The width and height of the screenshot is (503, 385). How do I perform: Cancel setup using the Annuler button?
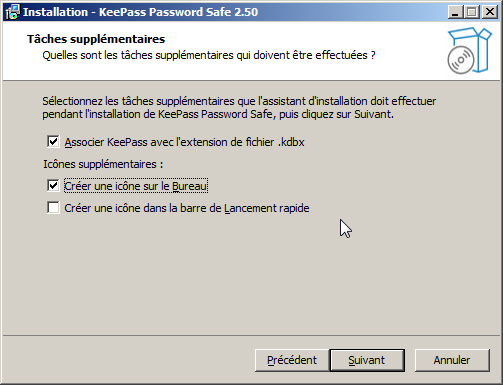(452, 360)
